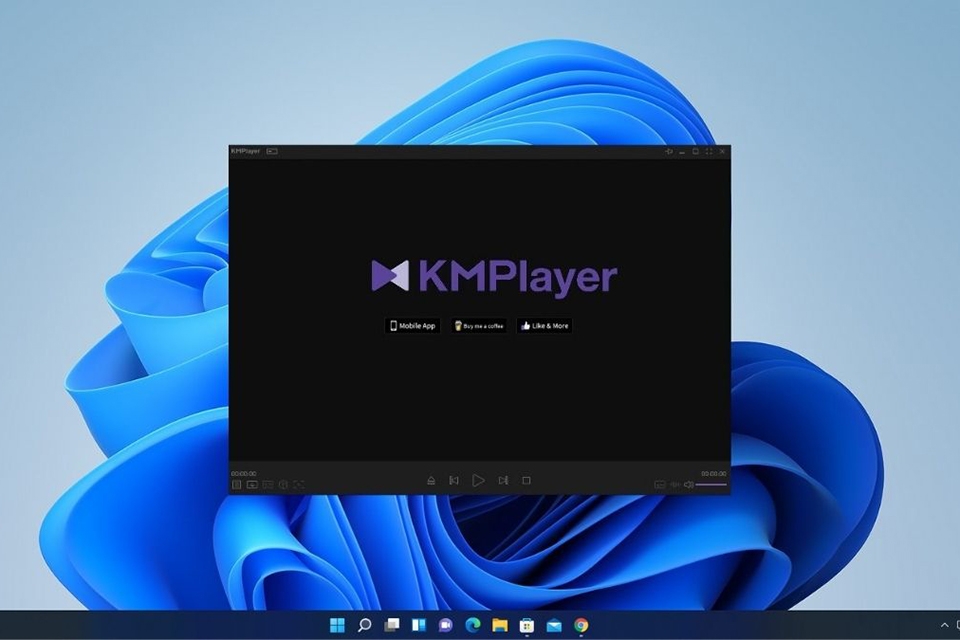Screen dimensions: 960x640
Task: Open the KMPlayer title menu
Action: [x=246, y=151]
